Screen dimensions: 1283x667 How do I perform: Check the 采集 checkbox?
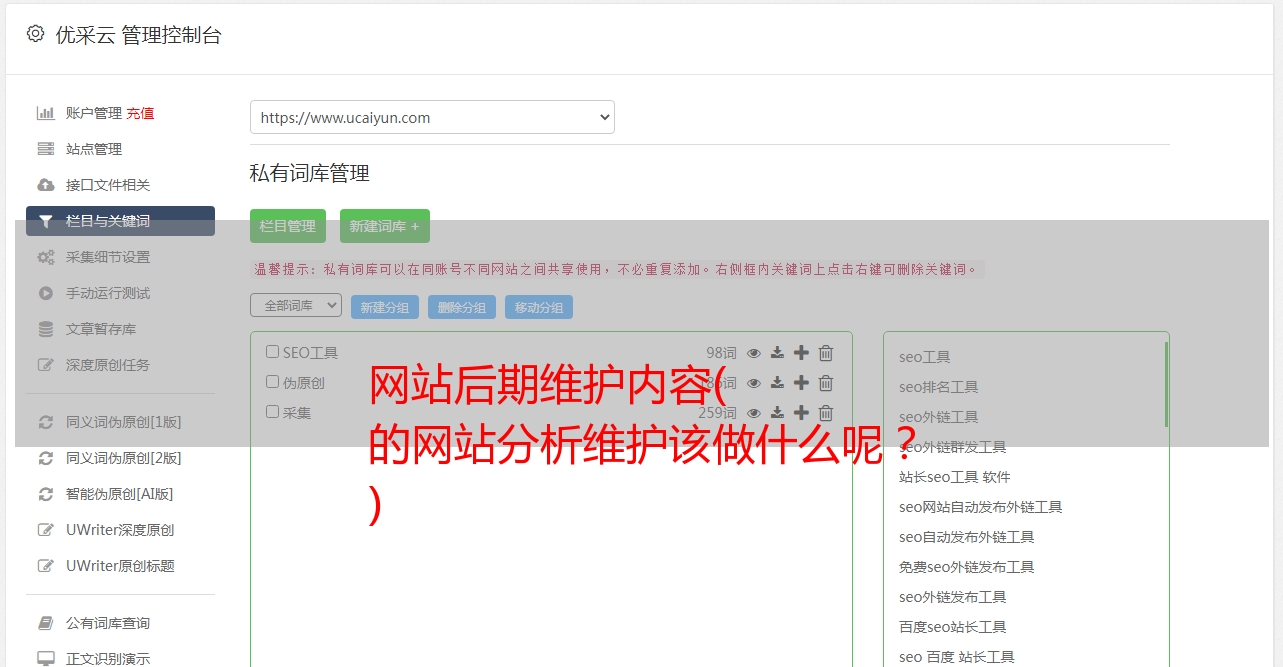pyautogui.click(x=272, y=412)
